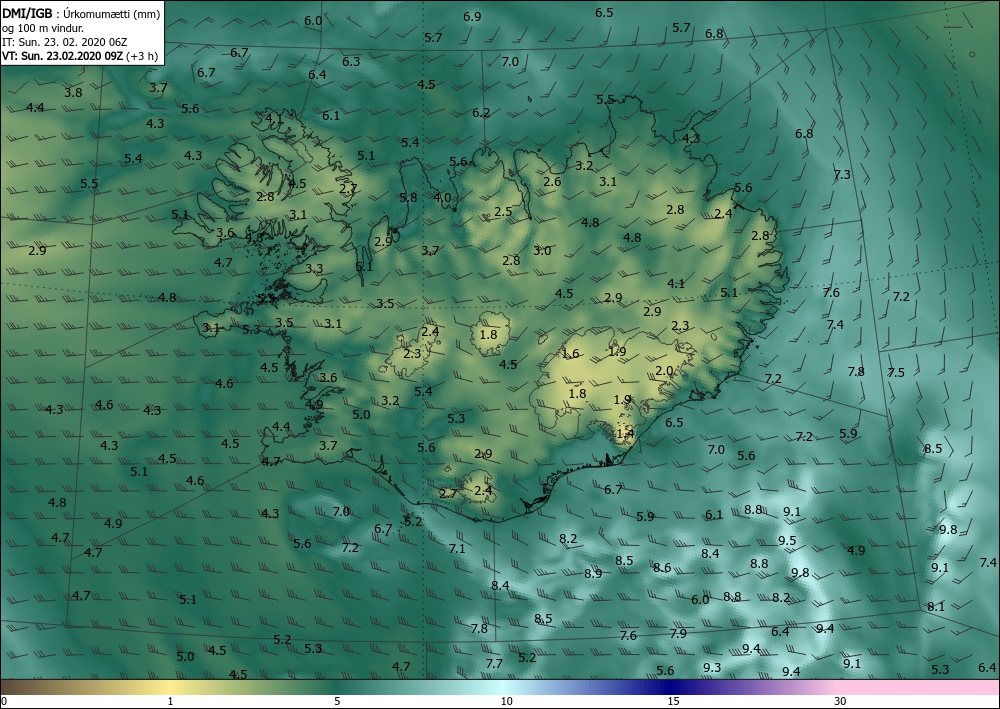Click the pink end of the color scale near 30
This screenshot has height=709, width=1000.
click(918, 687)
